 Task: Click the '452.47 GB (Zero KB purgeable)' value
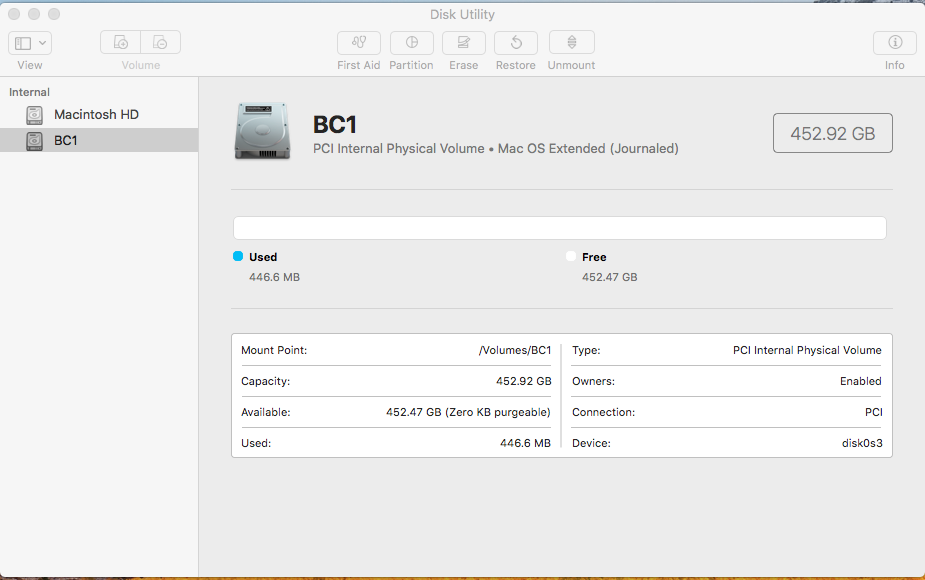[x=468, y=412]
